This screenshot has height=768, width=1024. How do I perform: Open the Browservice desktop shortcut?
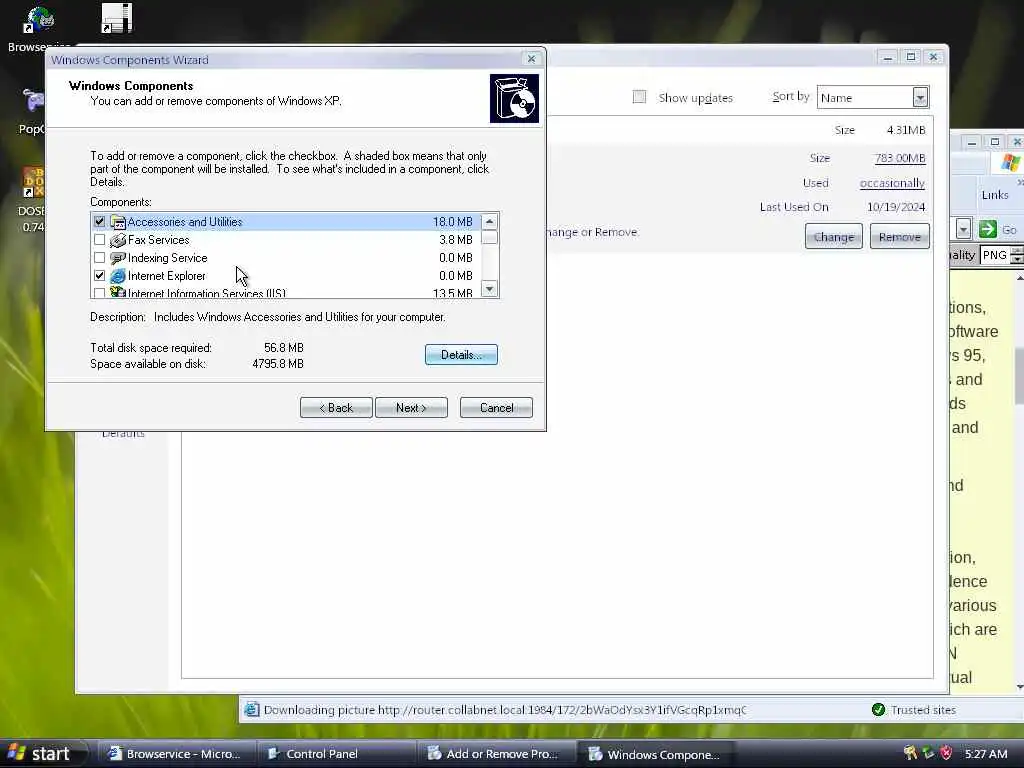39,22
